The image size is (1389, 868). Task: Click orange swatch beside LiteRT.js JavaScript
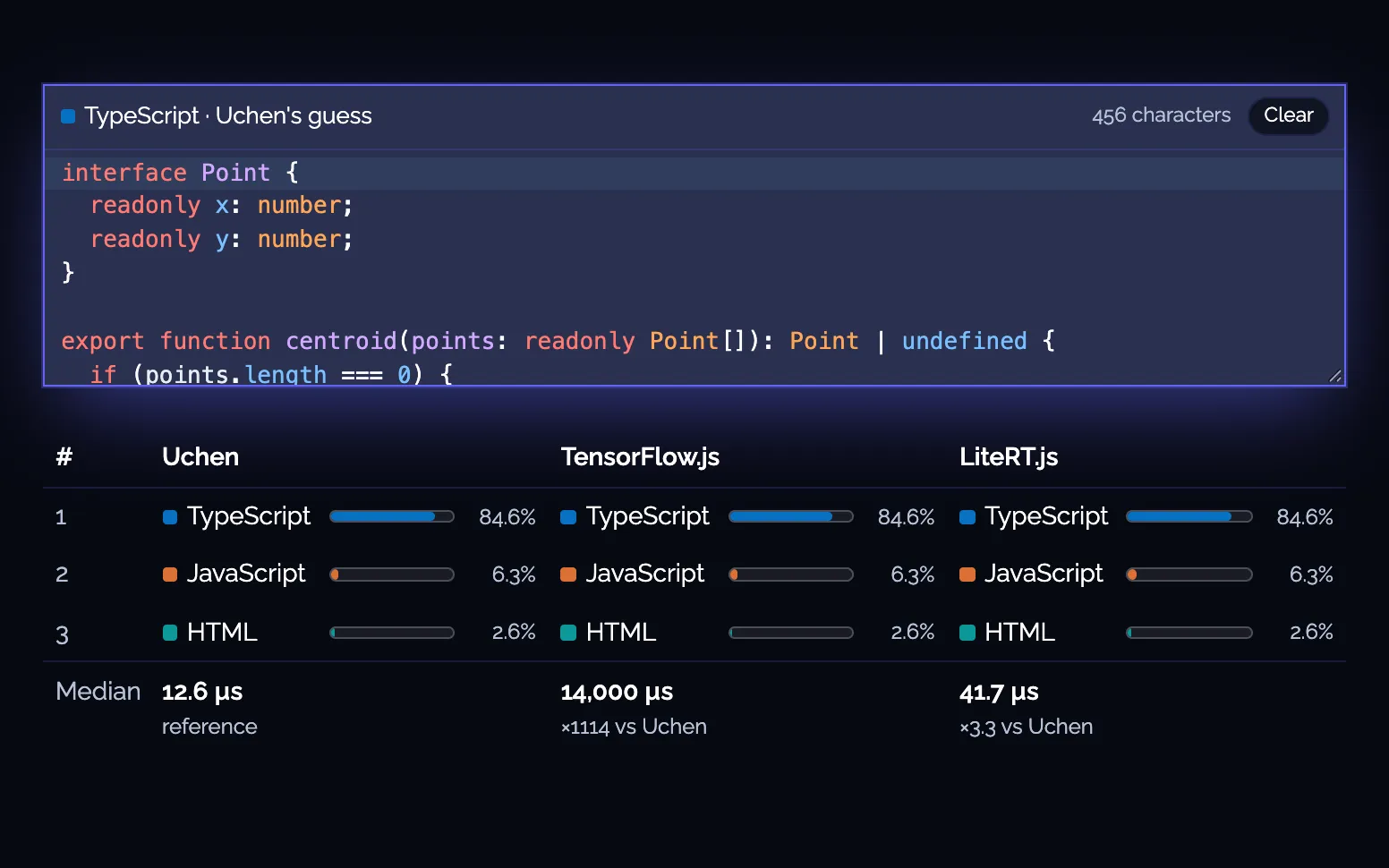(x=967, y=574)
